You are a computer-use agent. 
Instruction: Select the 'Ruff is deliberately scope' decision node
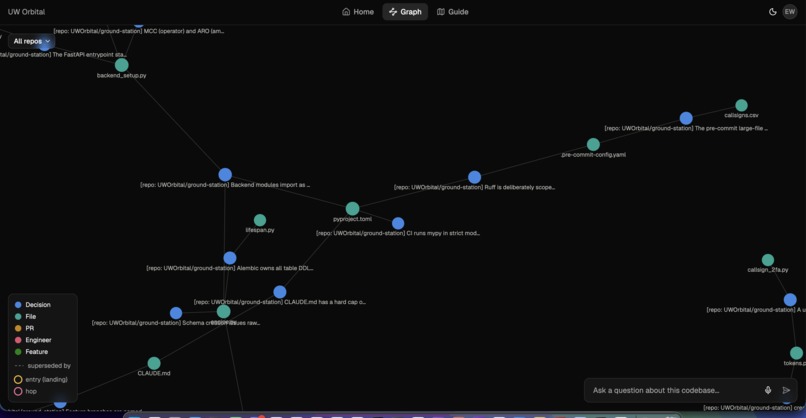tap(474, 177)
